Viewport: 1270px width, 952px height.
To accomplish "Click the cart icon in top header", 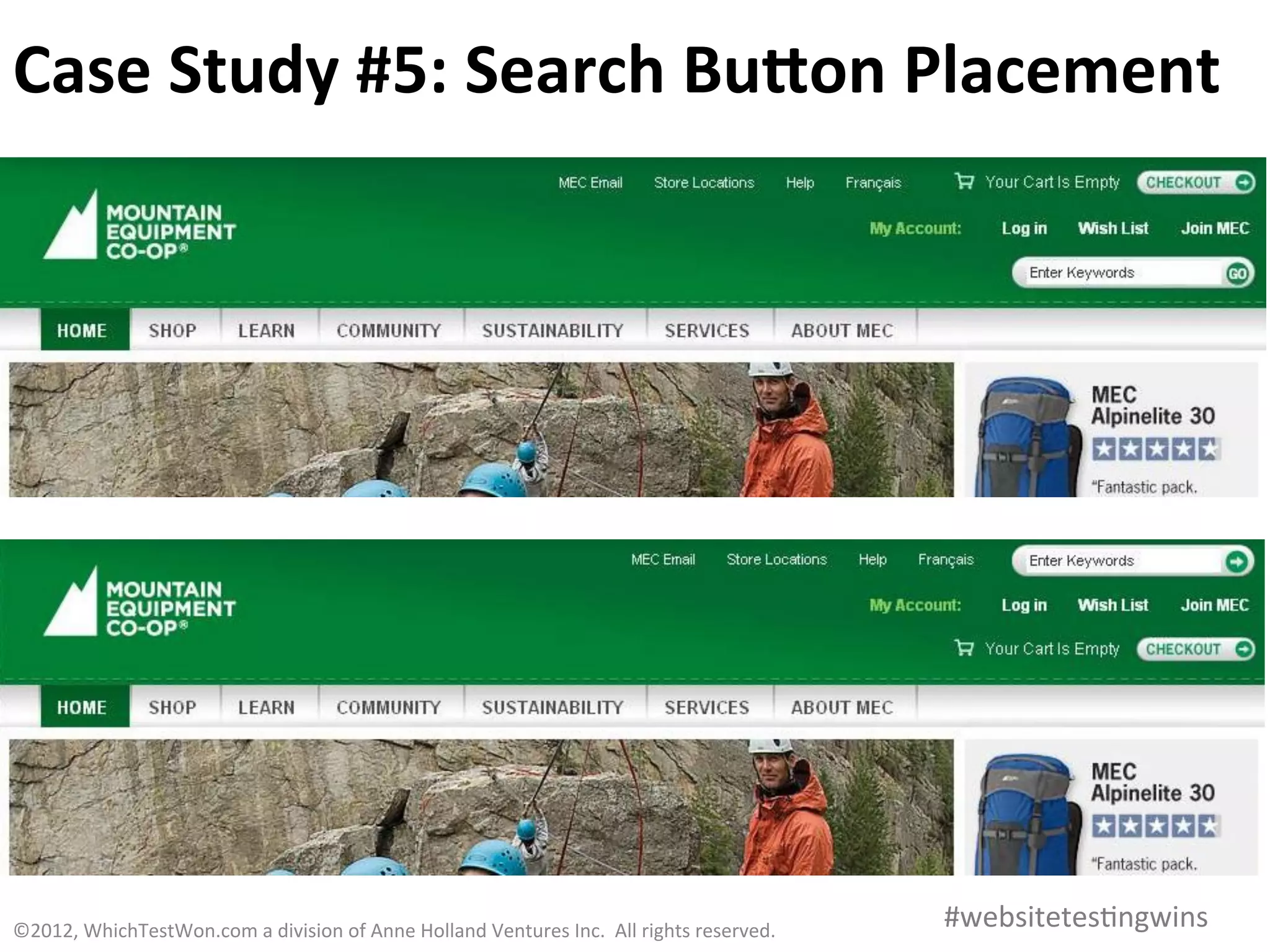I will (964, 181).
